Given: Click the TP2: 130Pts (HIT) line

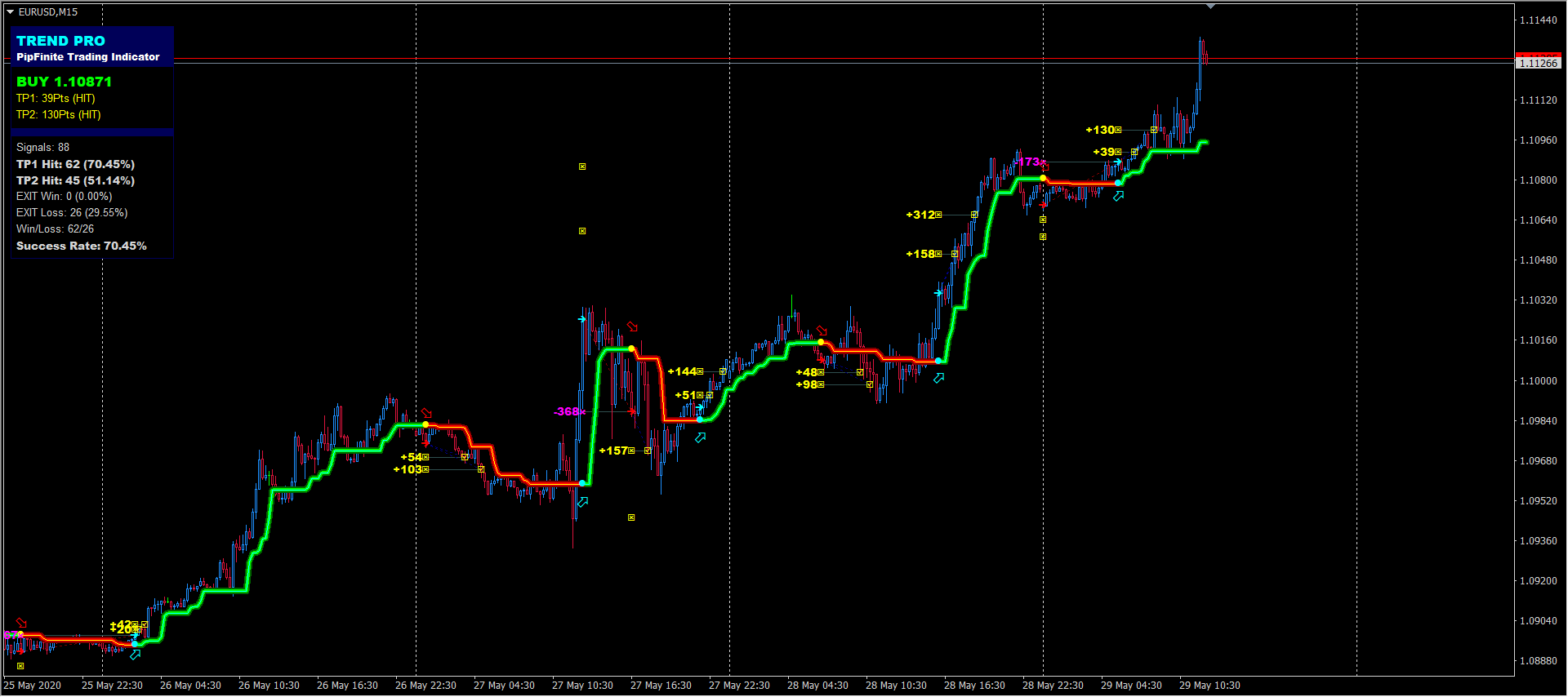Looking at the screenshot, I should click(59, 115).
